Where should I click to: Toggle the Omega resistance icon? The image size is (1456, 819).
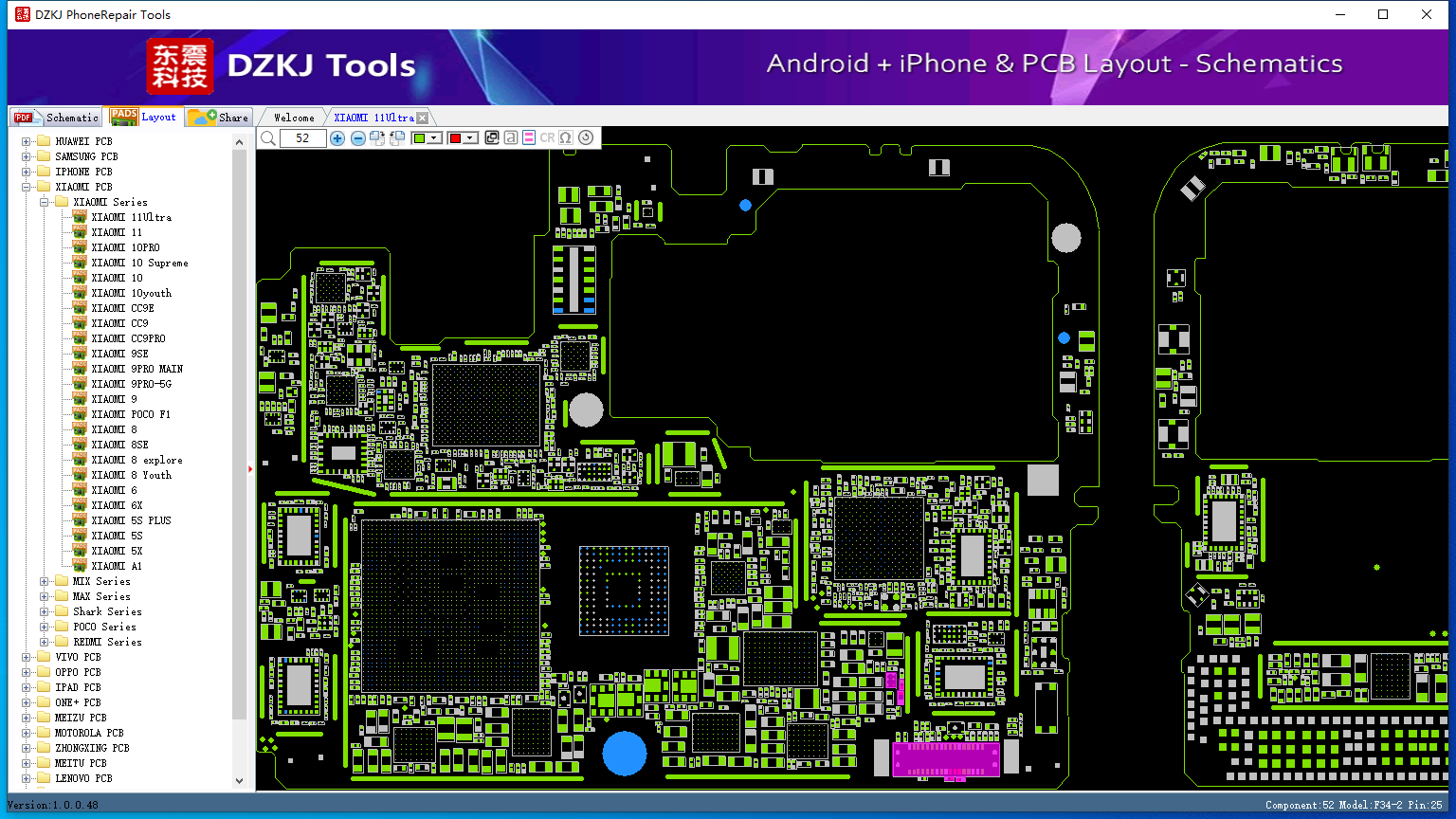[x=566, y=138]
